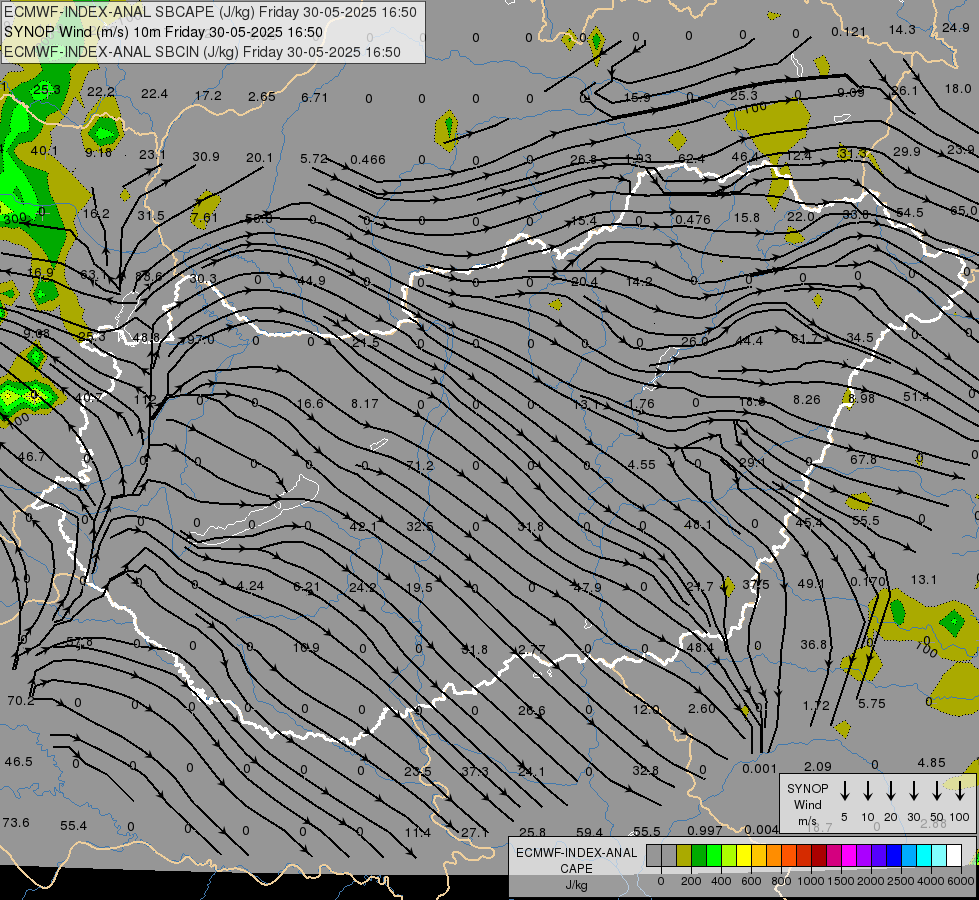
Task: Choose the white CAPE legend swatch
Action: point(953,856)
